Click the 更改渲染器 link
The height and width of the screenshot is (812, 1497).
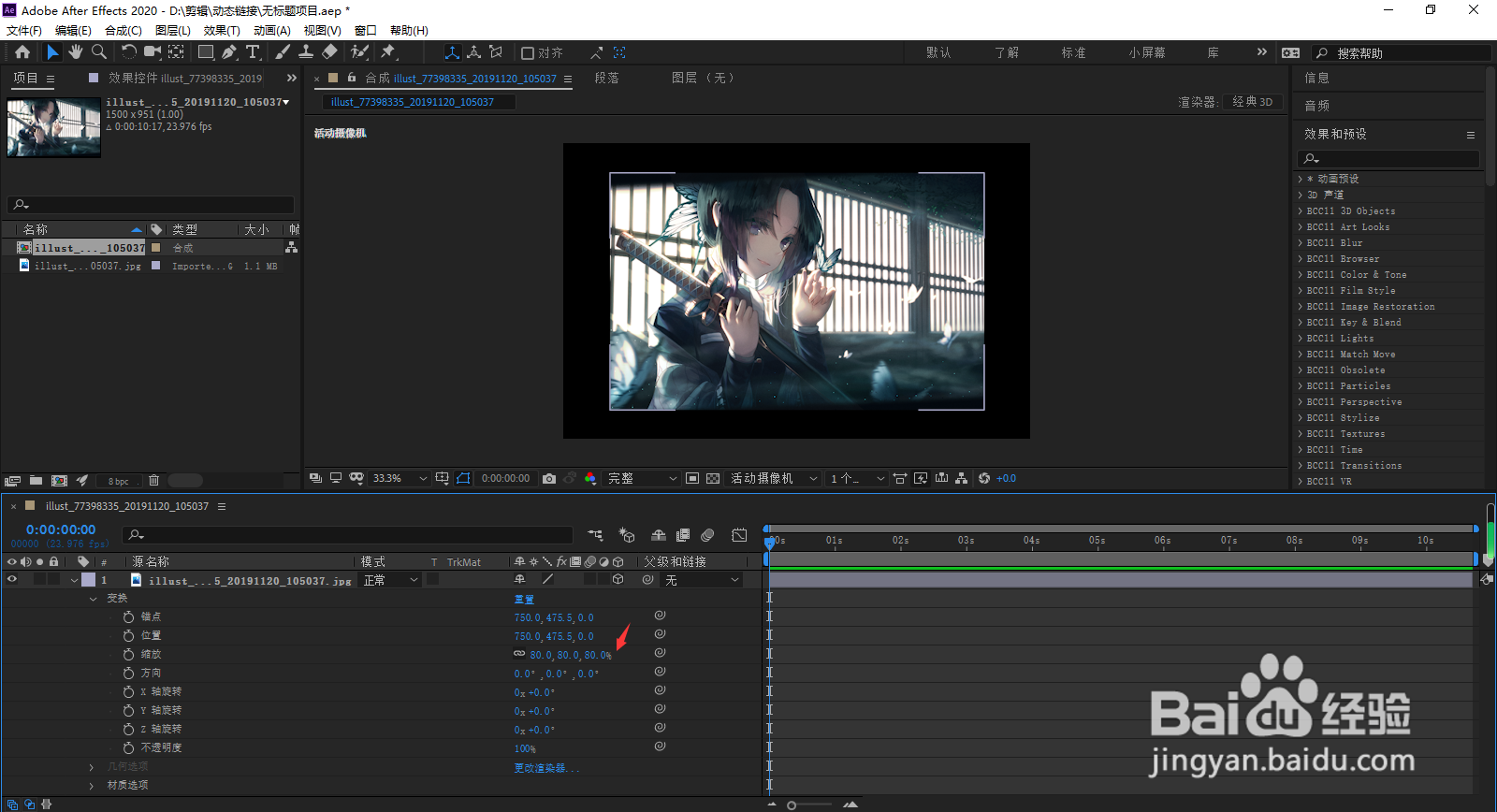click(546, 768)
